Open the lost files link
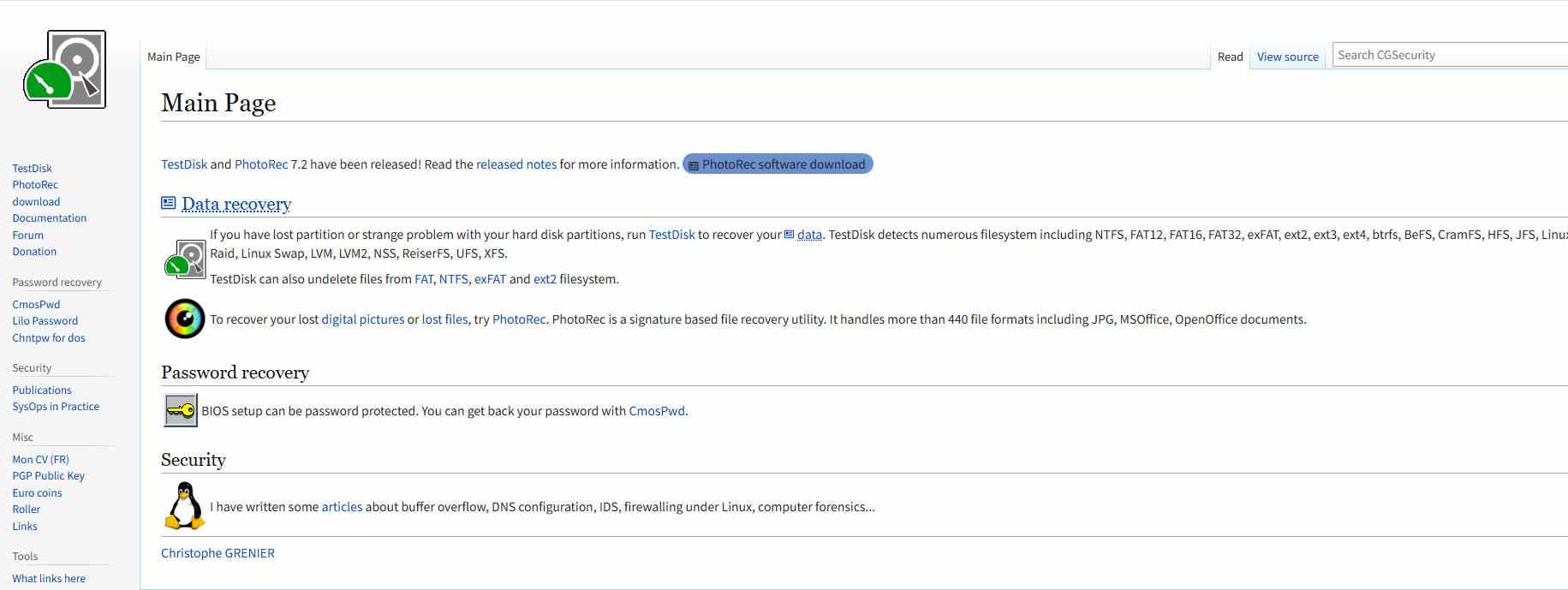Image resolution: width=1568 pixels, height=590 pixels. [x=445, y=319]
